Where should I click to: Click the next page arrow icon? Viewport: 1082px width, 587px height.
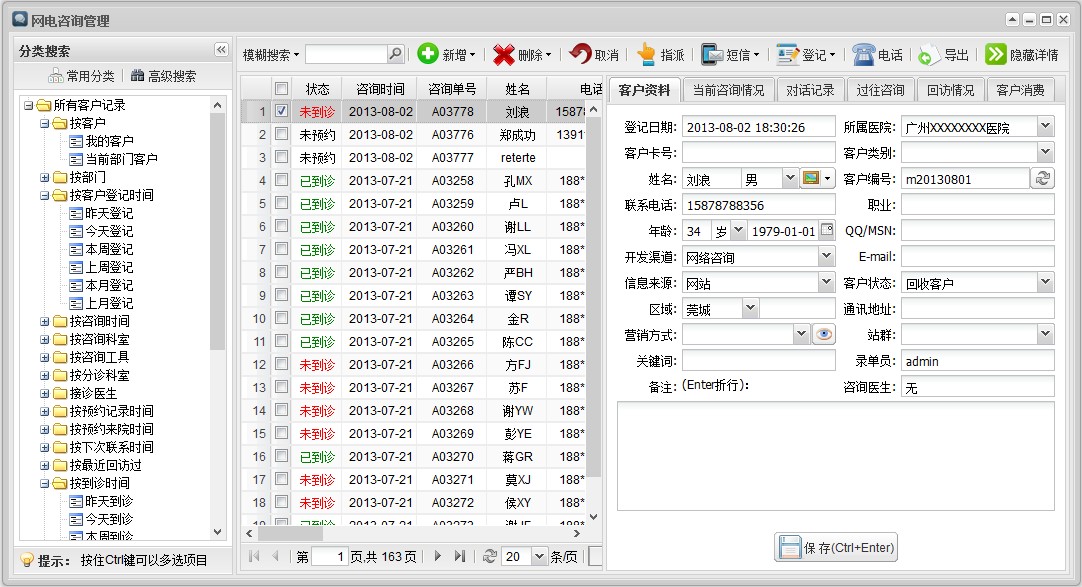pos(437,556)
